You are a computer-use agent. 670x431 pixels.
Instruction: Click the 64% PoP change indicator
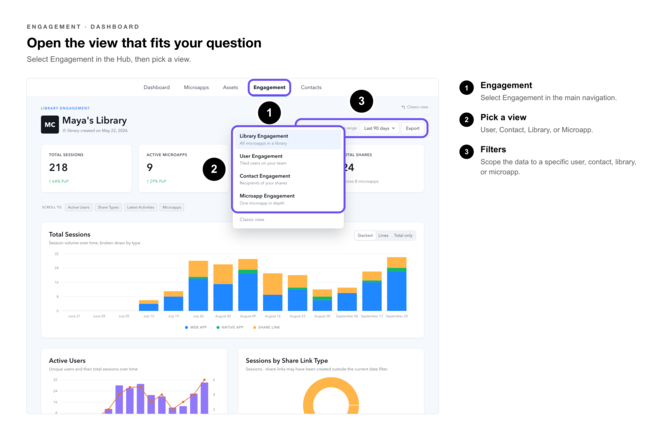click(x=59, y=181)
